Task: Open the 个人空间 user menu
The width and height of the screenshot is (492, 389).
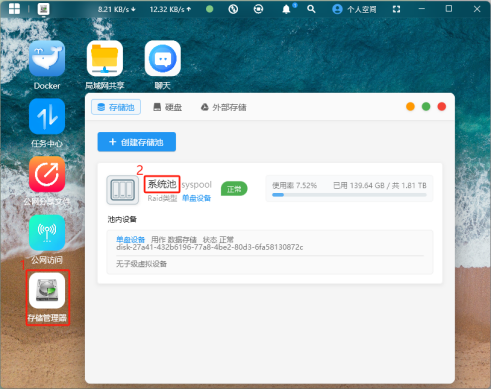Action: pyautogui.click(x=354, y=9)
